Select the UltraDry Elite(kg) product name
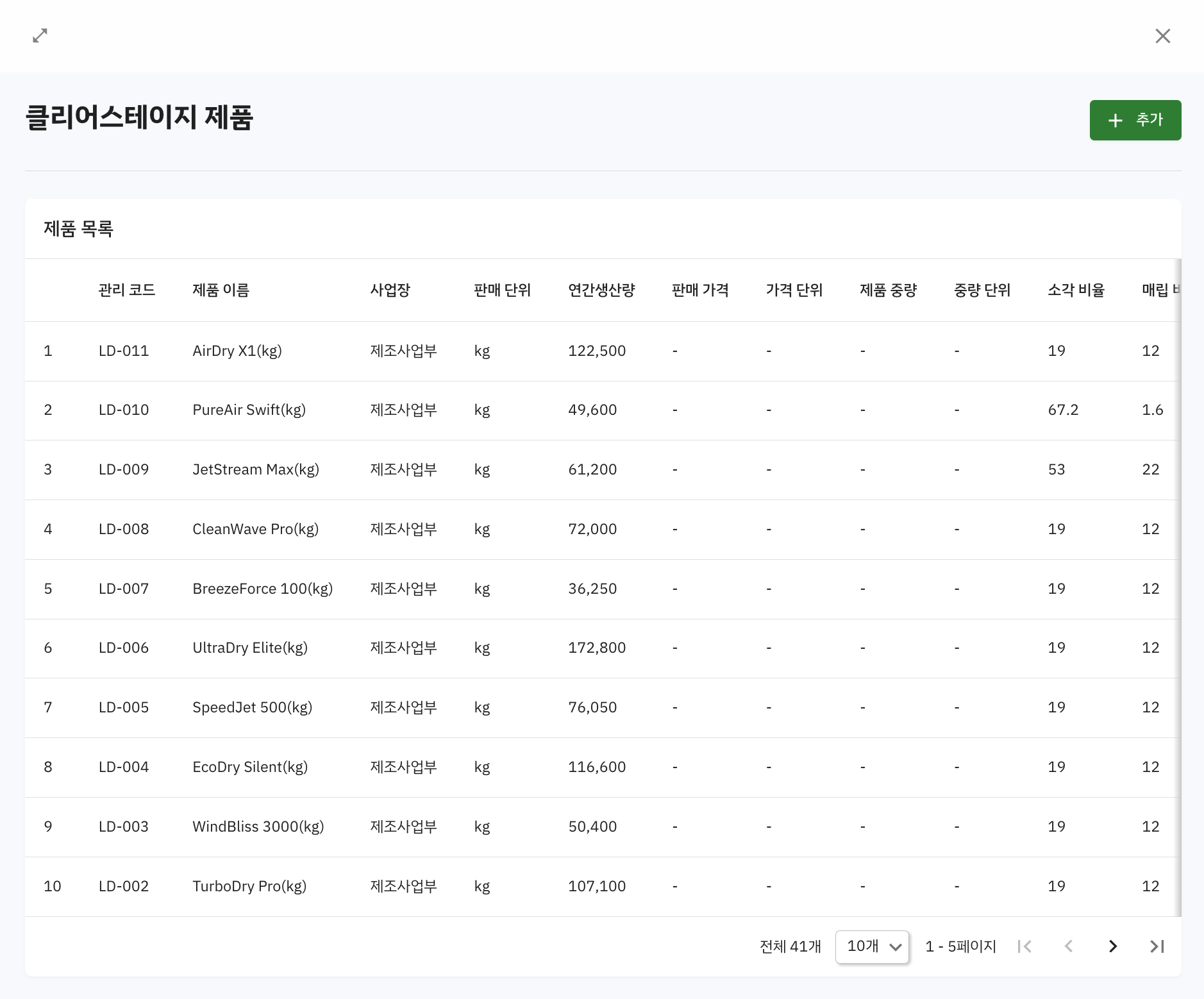The image size is (1204, 999). [250, 648]
